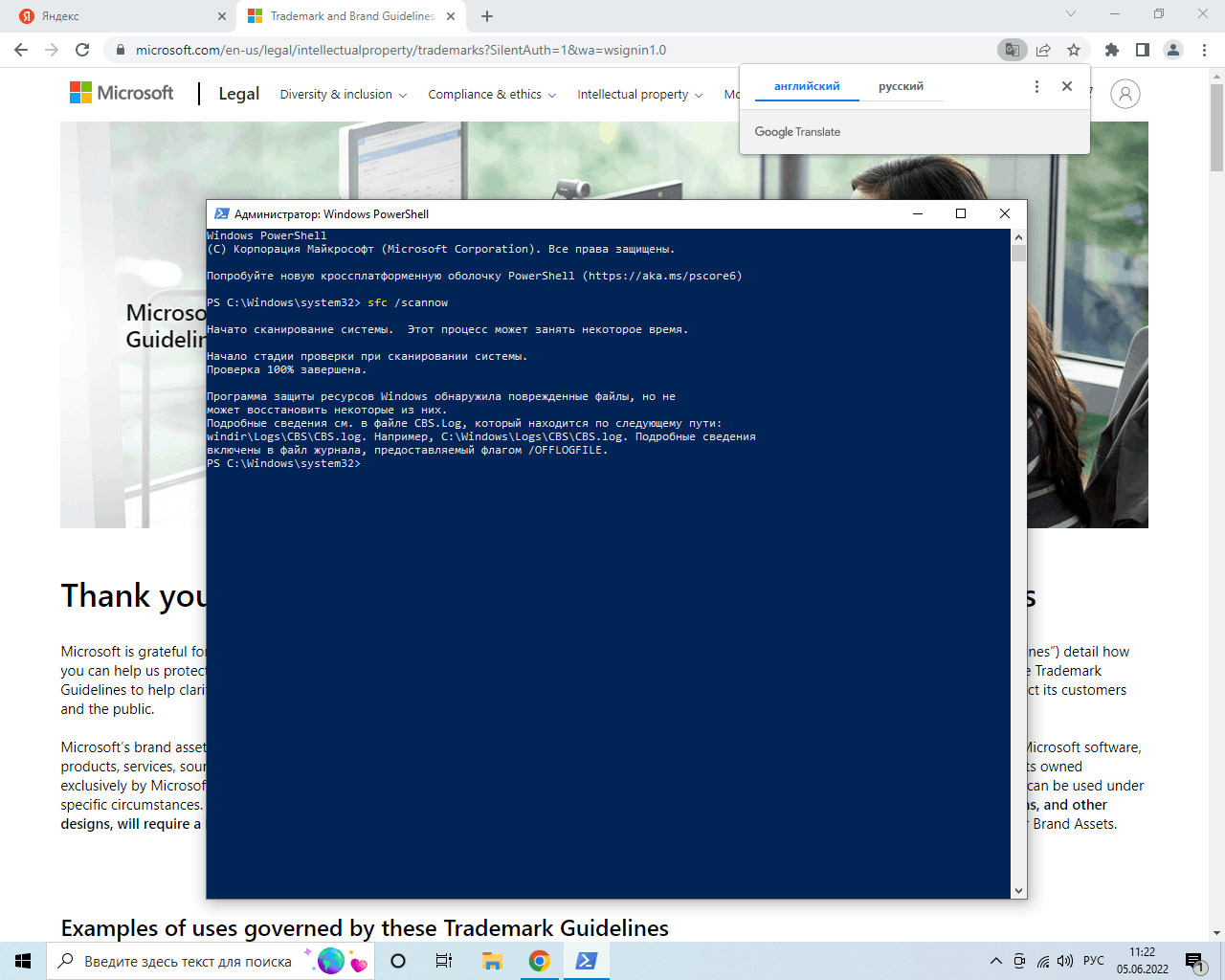Viewport: 1225px width, 980px height.
Task: Open the volume tray icon
Action: pos(1065,961)
